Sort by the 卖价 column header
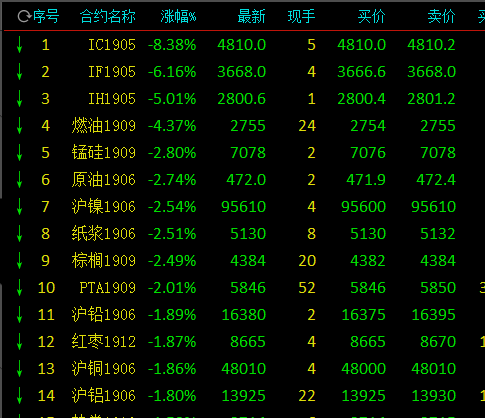 [442, 16]
